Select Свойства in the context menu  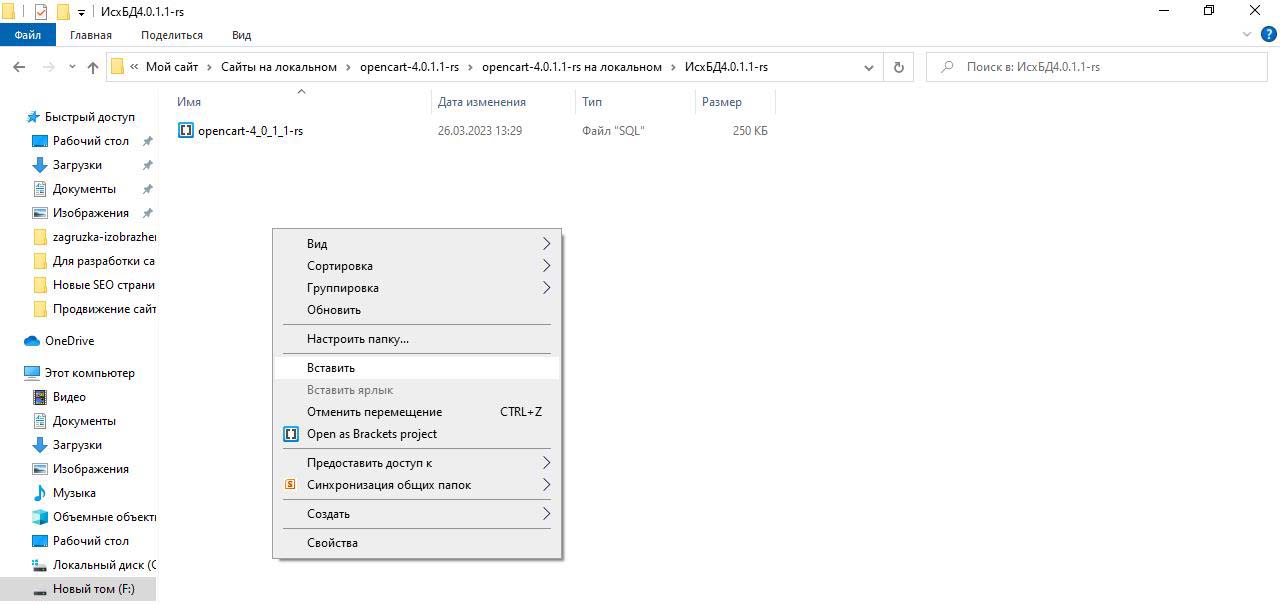332,543
